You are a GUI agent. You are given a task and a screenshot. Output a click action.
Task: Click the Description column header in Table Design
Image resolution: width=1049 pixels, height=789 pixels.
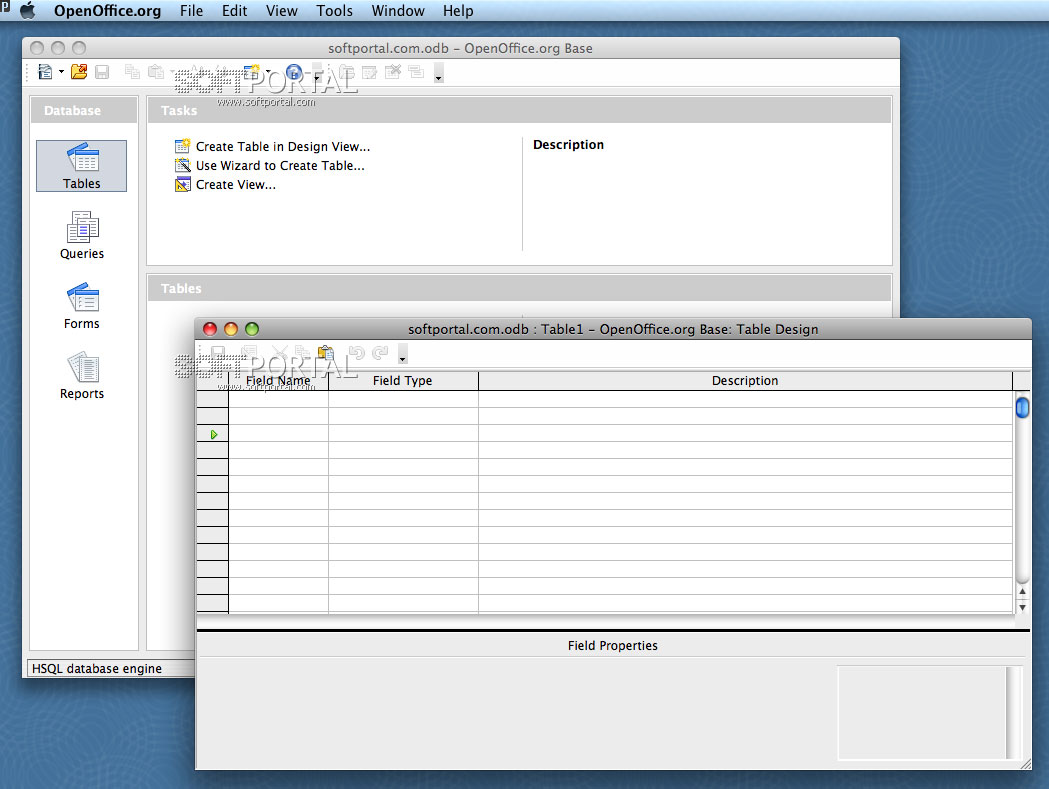pyautogui.click(x=745, y=381)
